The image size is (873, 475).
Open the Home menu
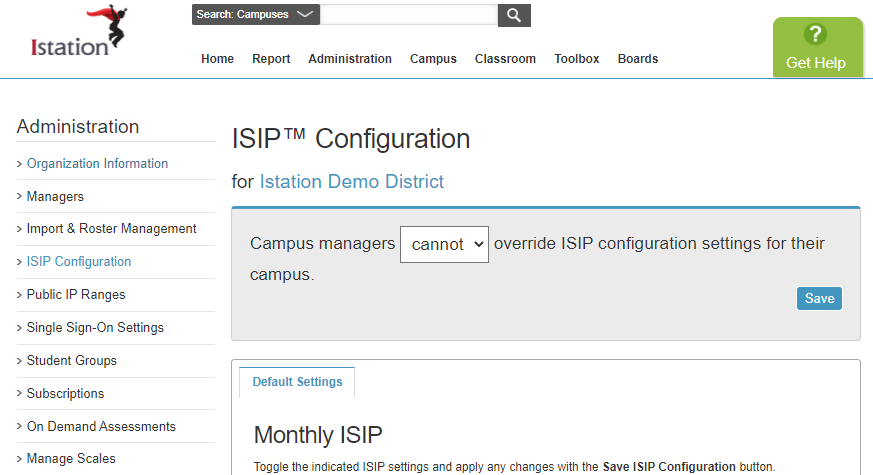pos(217,58)
